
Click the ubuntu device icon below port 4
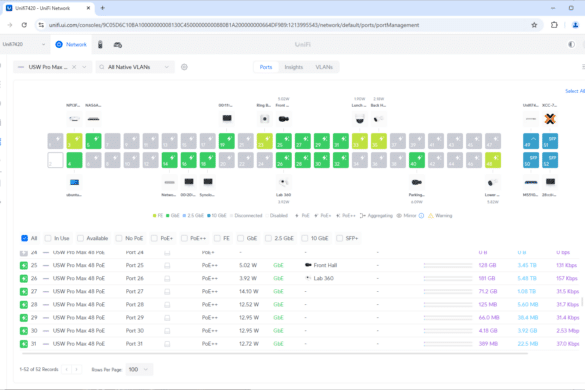pos(74,182)
